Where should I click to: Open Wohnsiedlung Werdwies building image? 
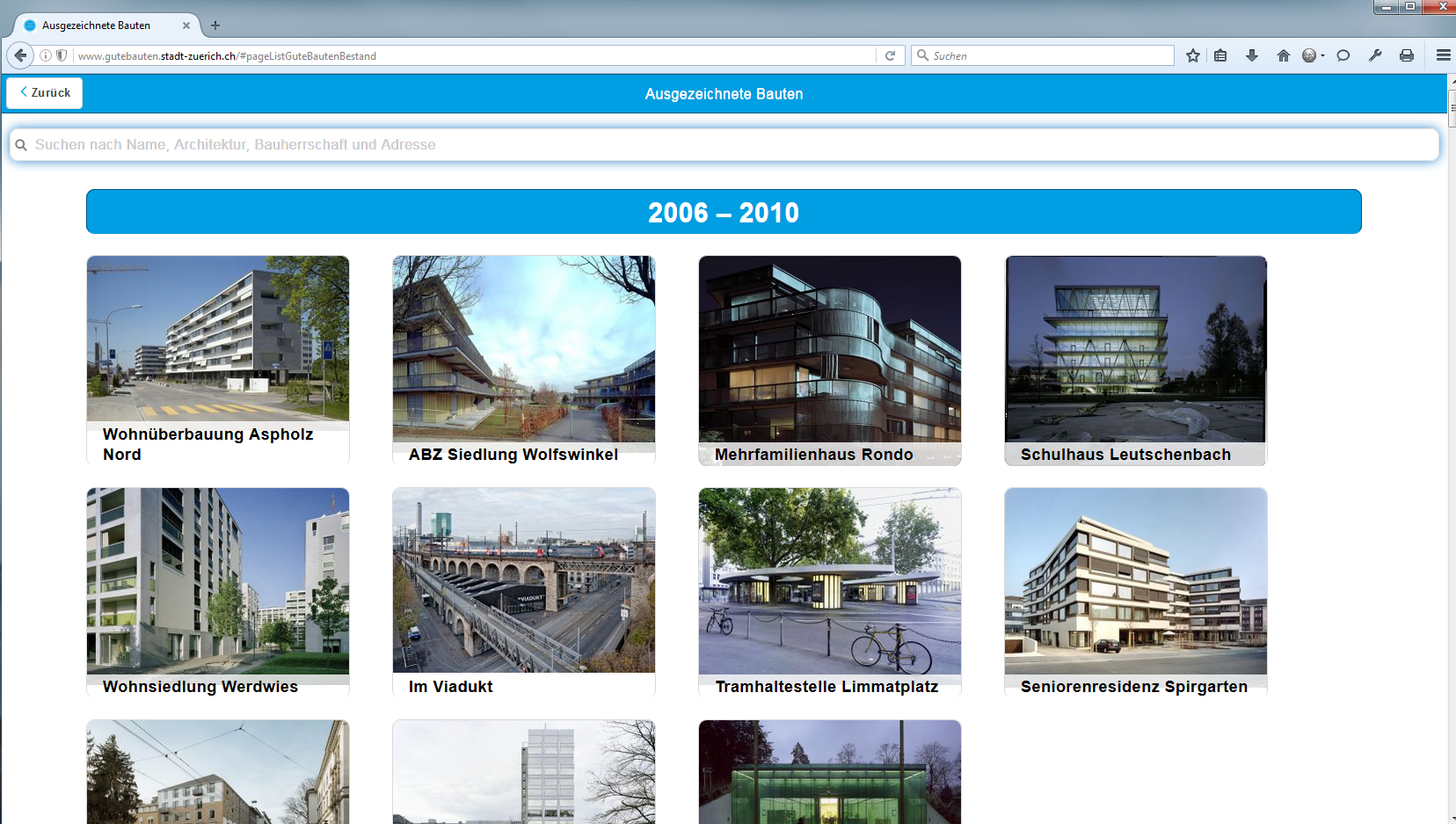coord(218,581)
